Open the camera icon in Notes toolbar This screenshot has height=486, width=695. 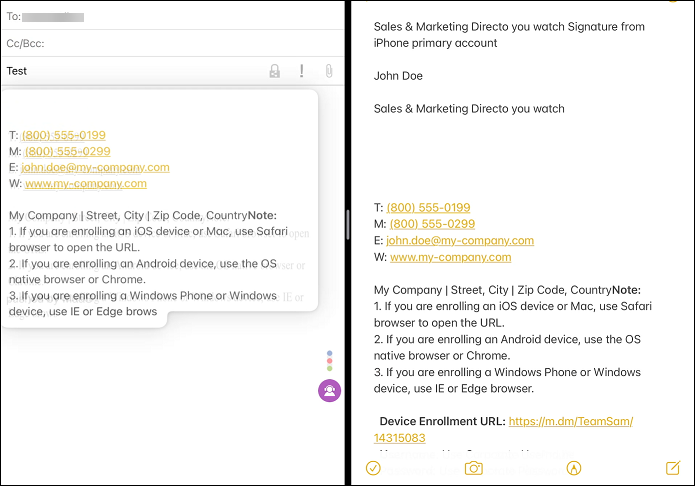tap(474, 467)
